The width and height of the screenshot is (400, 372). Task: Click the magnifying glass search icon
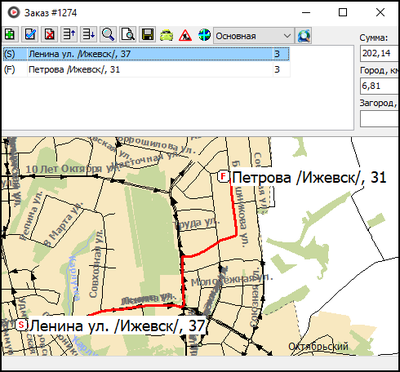[108, 35]
